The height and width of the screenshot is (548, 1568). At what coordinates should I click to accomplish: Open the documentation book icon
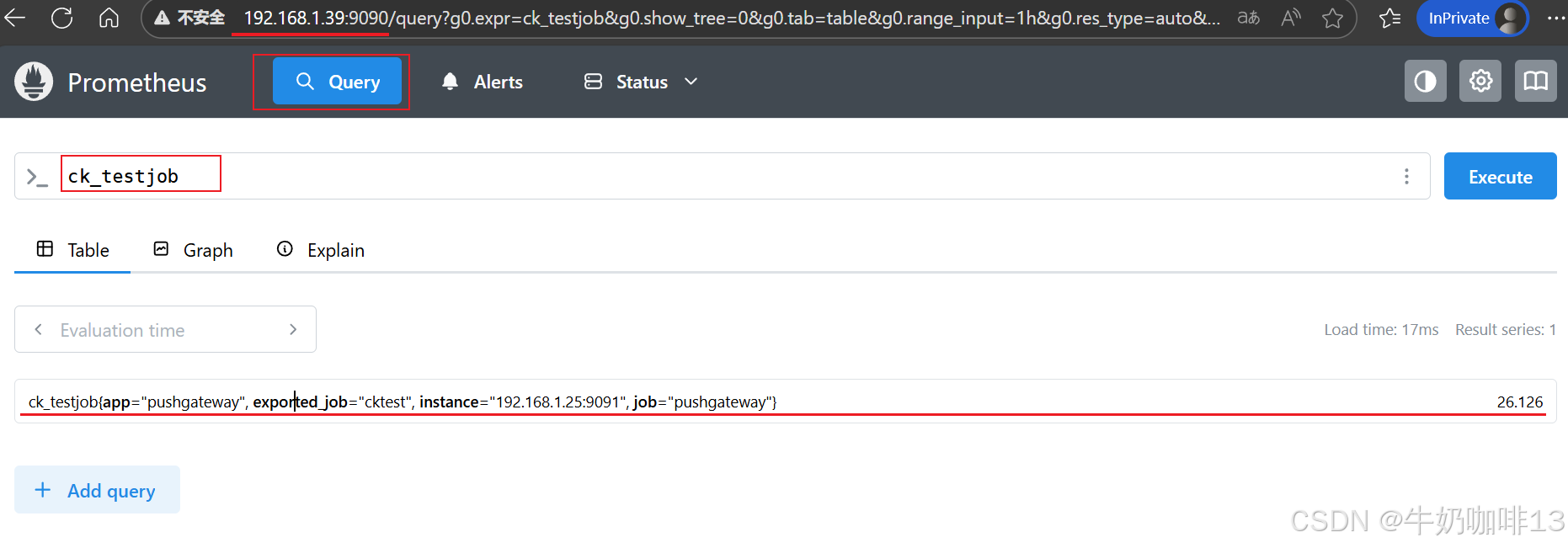pyautogui.click(x=1535, y=81)
